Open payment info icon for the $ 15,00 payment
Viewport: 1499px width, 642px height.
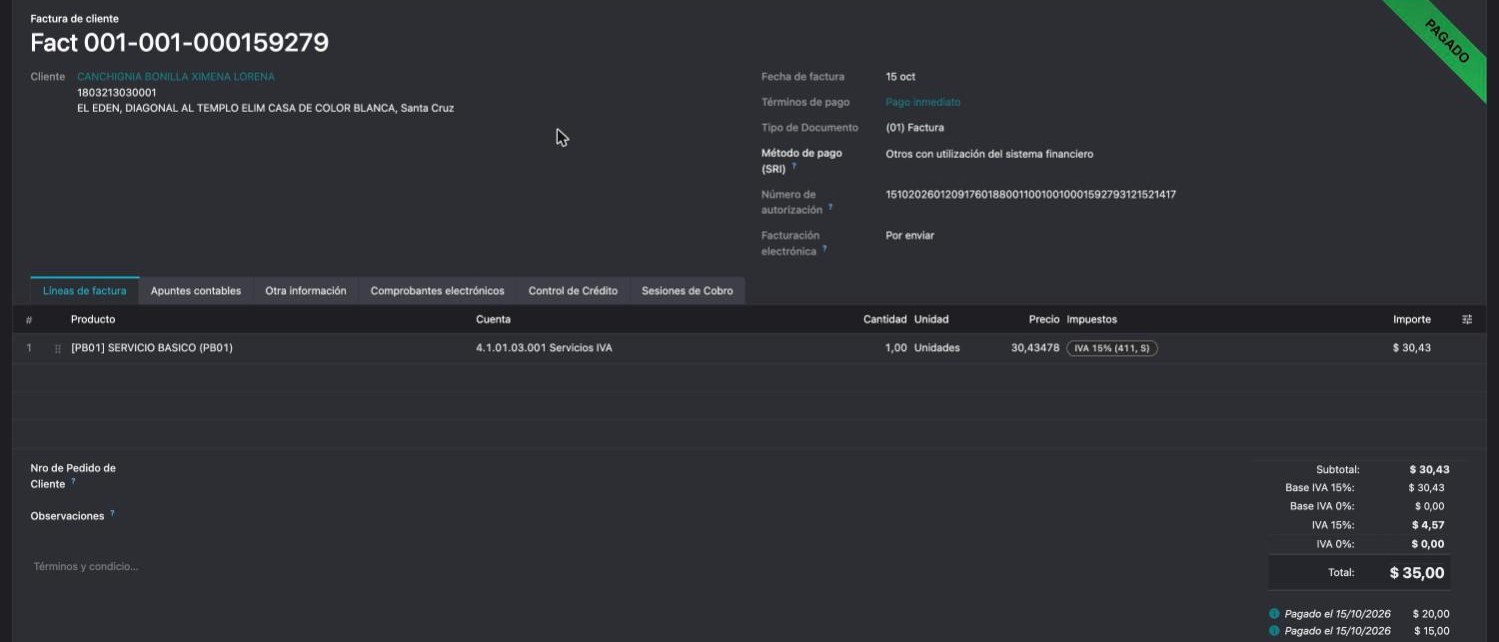(1274, 631)
